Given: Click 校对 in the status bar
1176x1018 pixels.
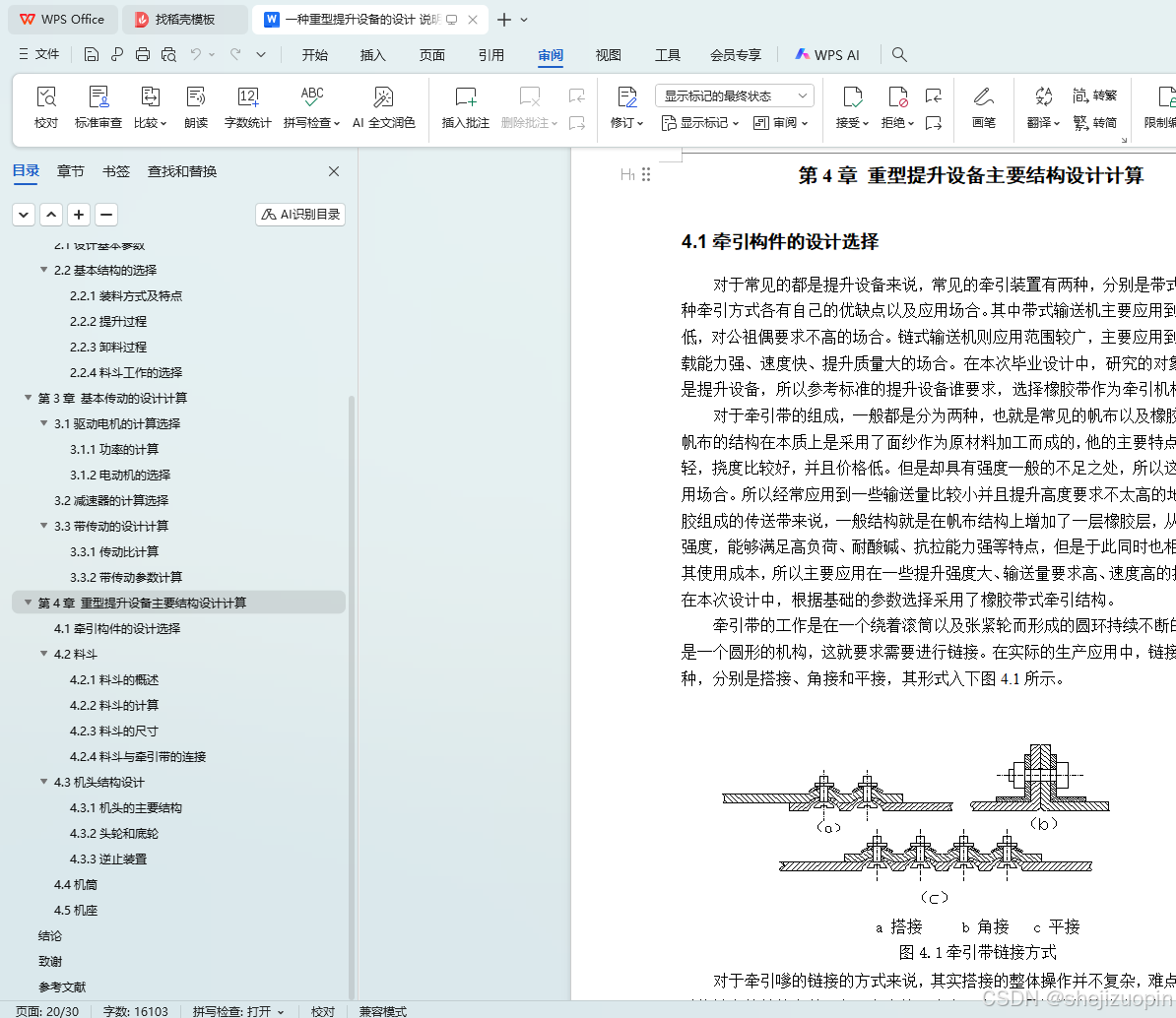Looking at the screenshot, I should pyautogui.click(x=322, y=1011).
